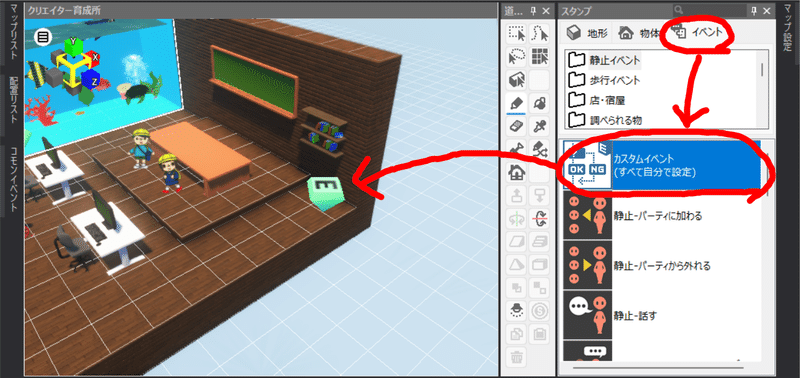
Task: Close the スタンプ panel
Action: click(767, 11)
